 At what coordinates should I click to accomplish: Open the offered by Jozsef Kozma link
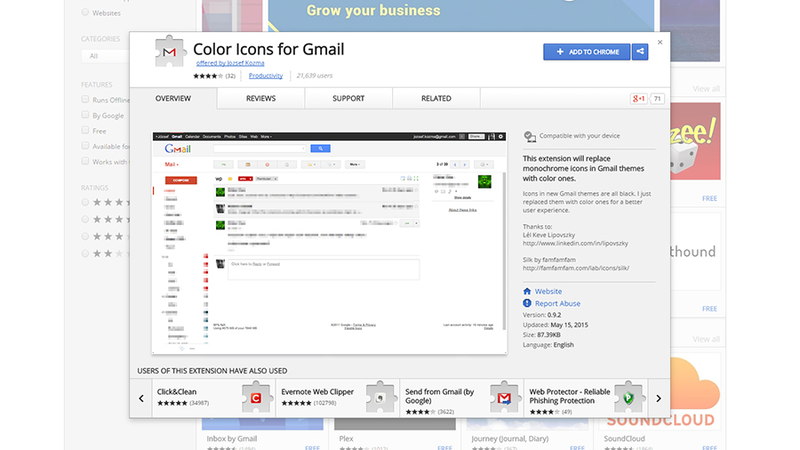click(230, 63)
